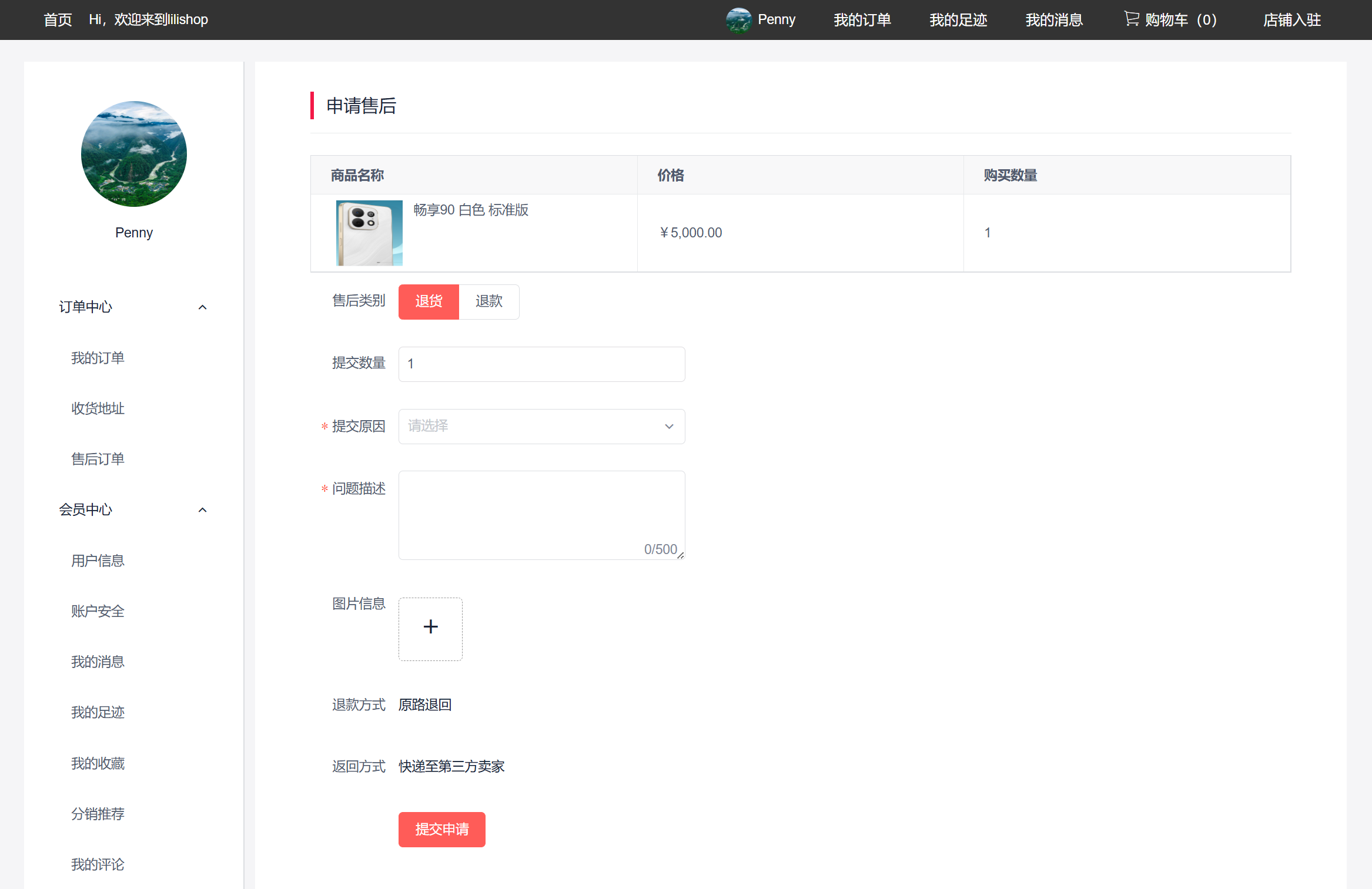Image resolution: width=1372 pixels, height=889 pixels.
Task: Click product name 畅享90 白色 标准版
Action: (471, 210)
